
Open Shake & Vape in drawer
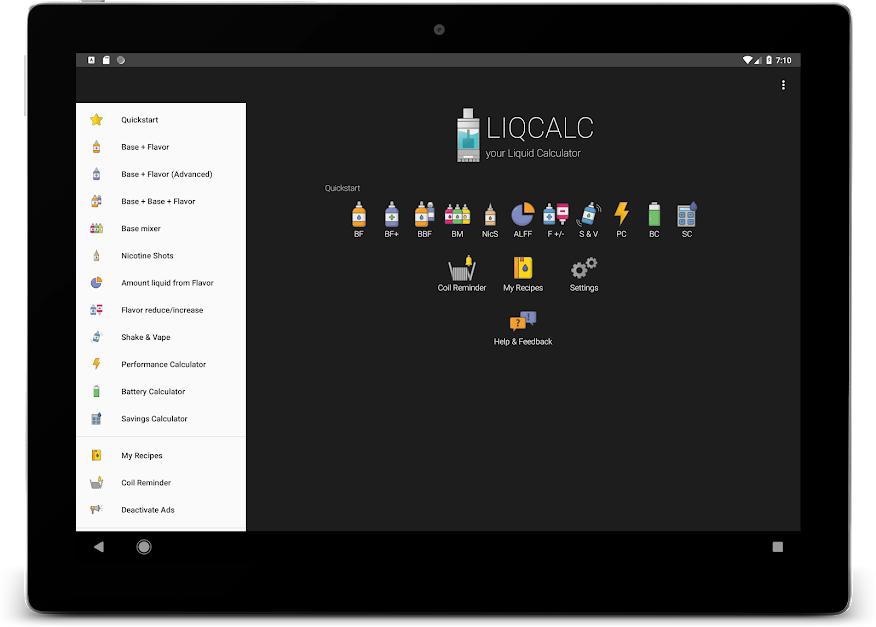point(161,337)
